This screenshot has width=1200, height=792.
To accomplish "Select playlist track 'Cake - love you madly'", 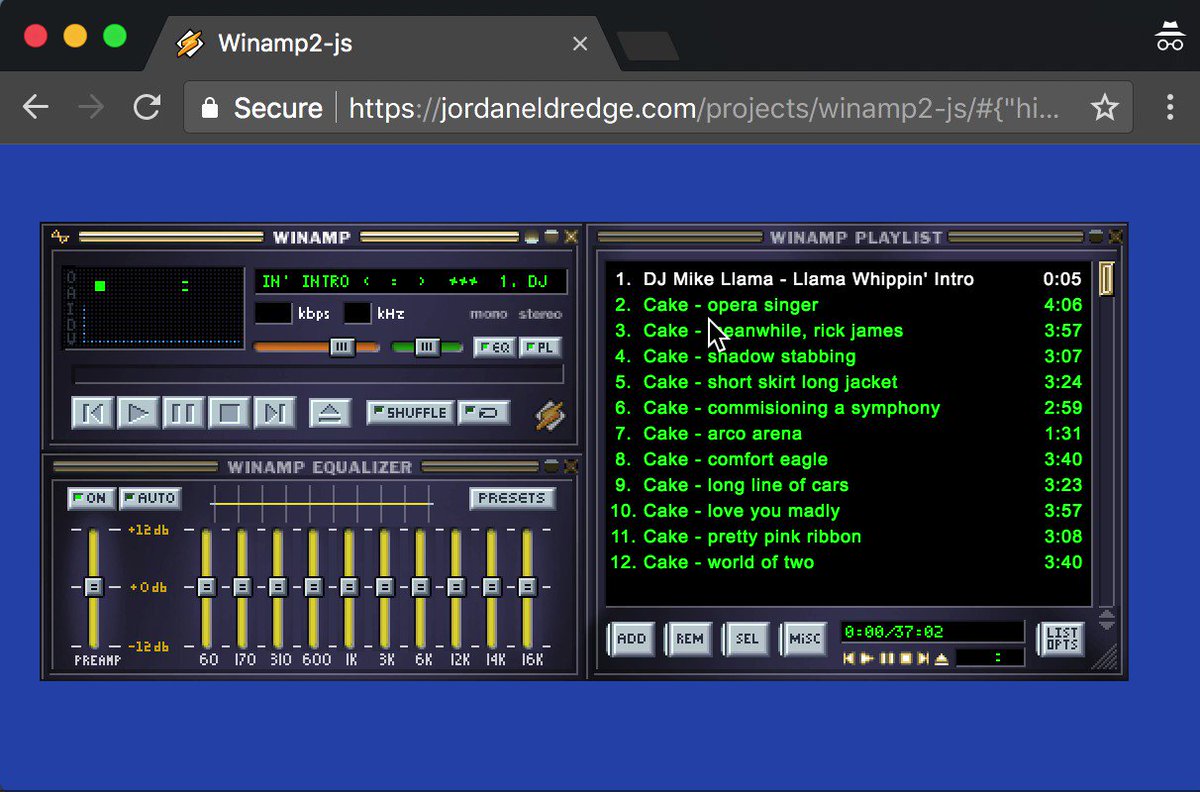I will coord(846,511).
